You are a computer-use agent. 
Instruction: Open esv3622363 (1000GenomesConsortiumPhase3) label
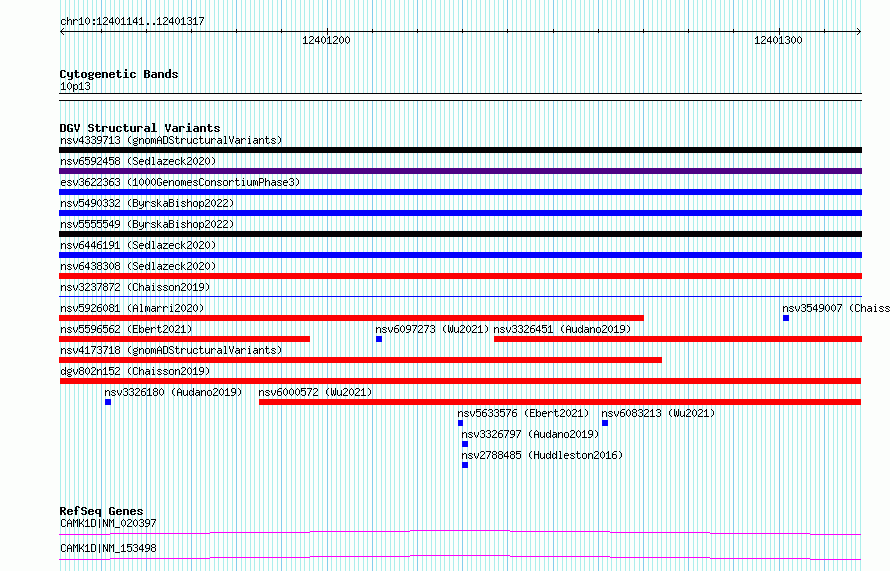coord(180,182)
